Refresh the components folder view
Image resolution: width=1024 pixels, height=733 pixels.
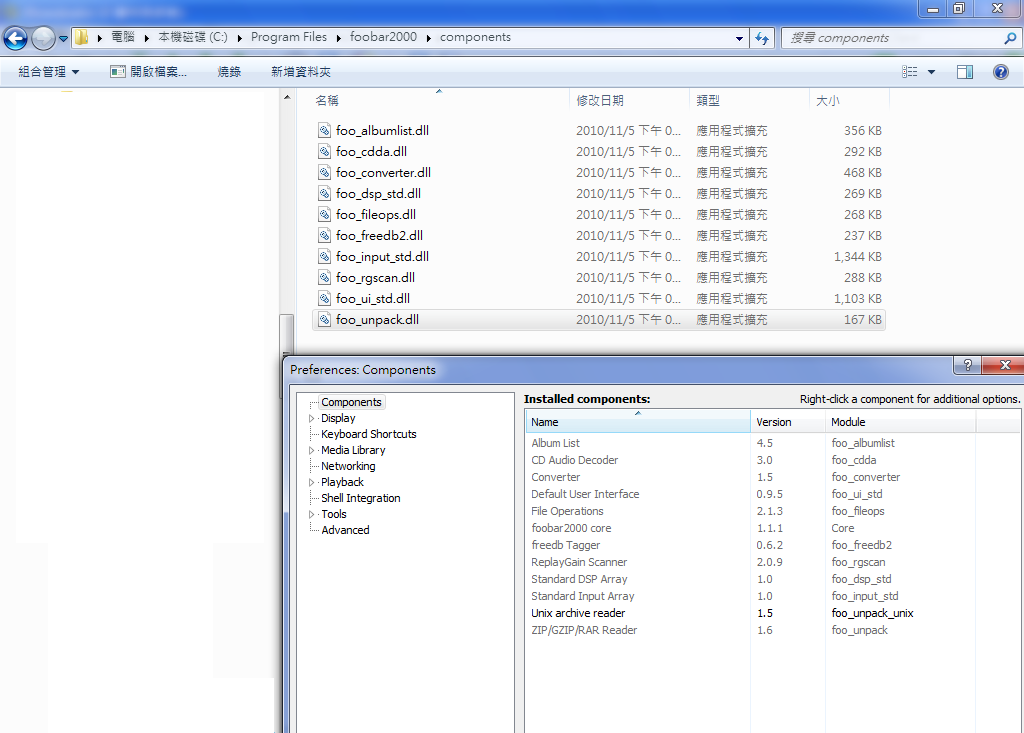(x=761, y=38)
